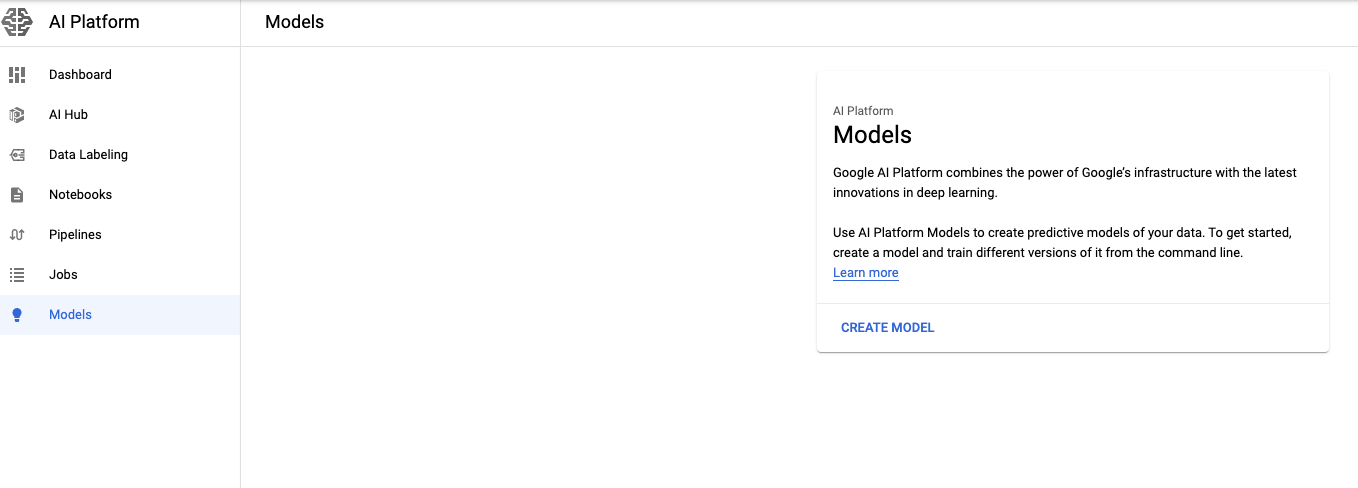Select Data Labeling in the sidebar
The height and width of the screenshot is (488, 1358).
[88, 155]
